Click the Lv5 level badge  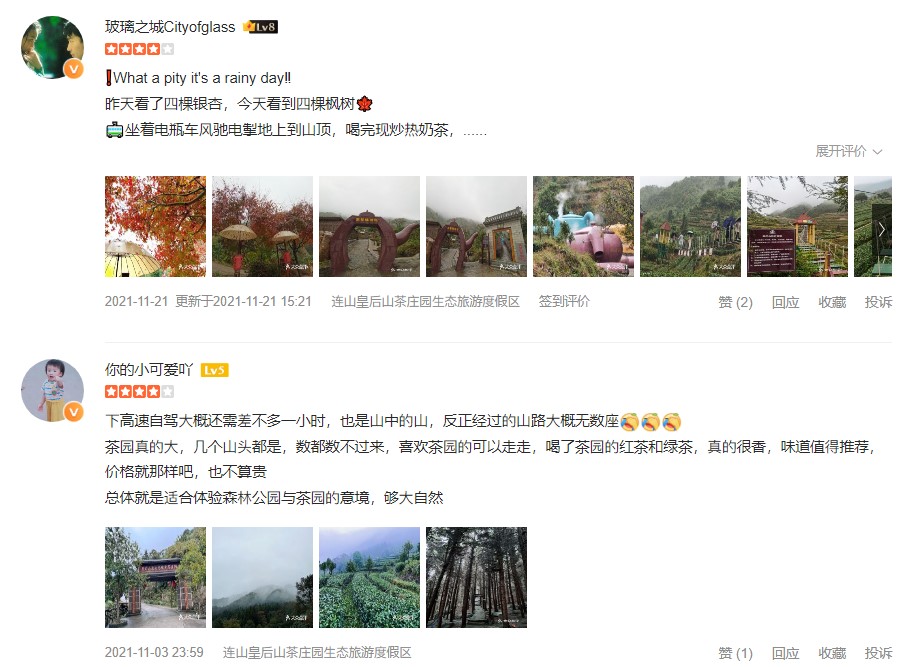tap(214, 370)
